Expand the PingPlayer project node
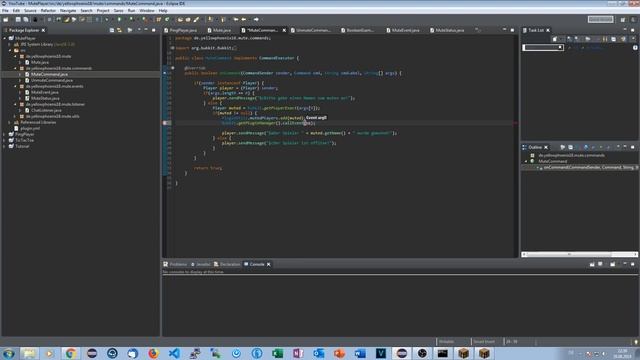640x360 pixels. point(4,134)
